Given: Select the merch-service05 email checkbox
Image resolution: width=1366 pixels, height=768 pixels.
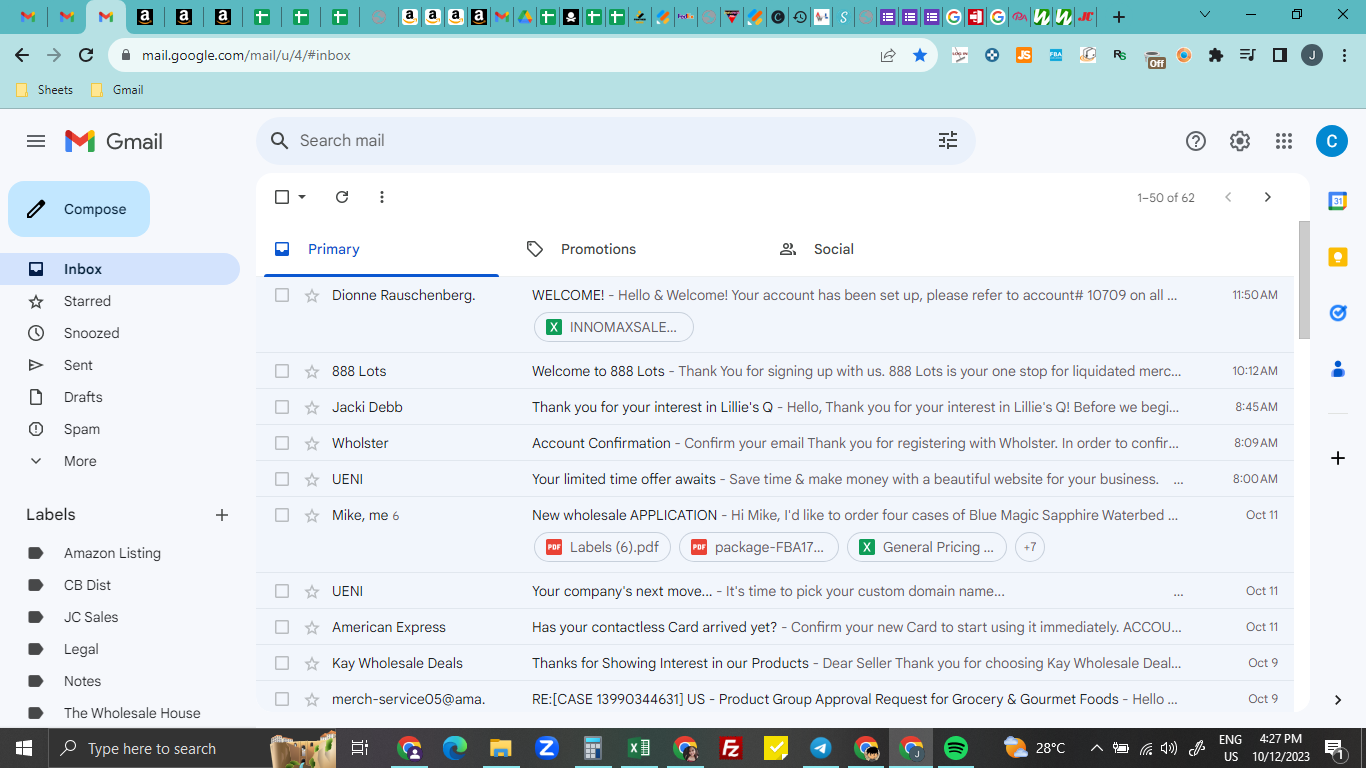Looking at the screenshot, I should click(282, 699).
